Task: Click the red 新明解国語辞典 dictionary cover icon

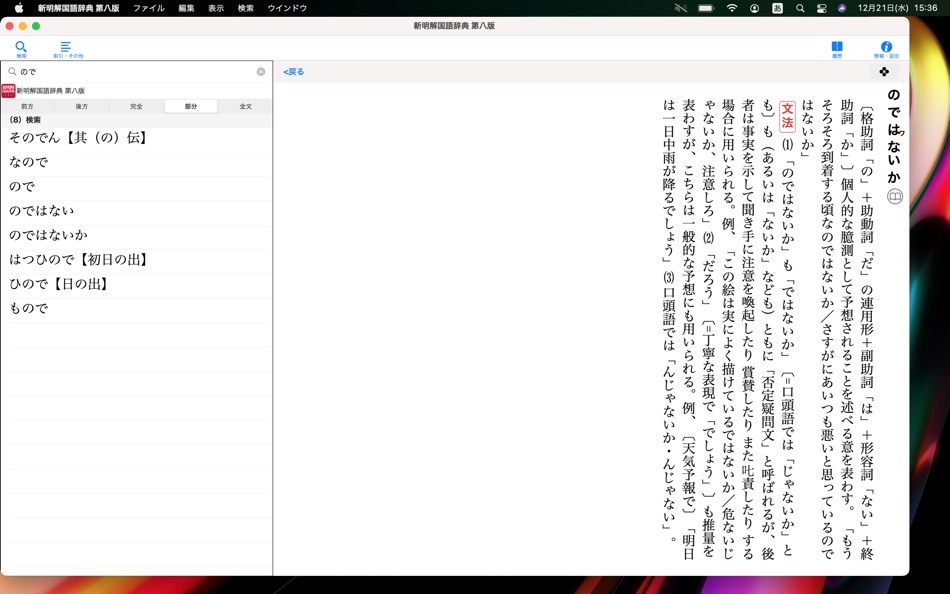Action: 8,90
